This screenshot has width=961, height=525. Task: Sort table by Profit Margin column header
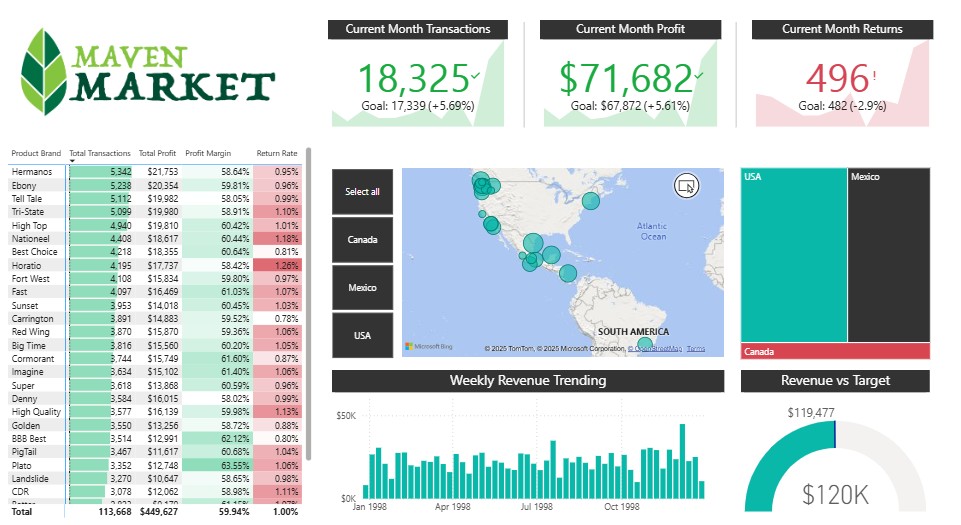click(x=208, y=153)
